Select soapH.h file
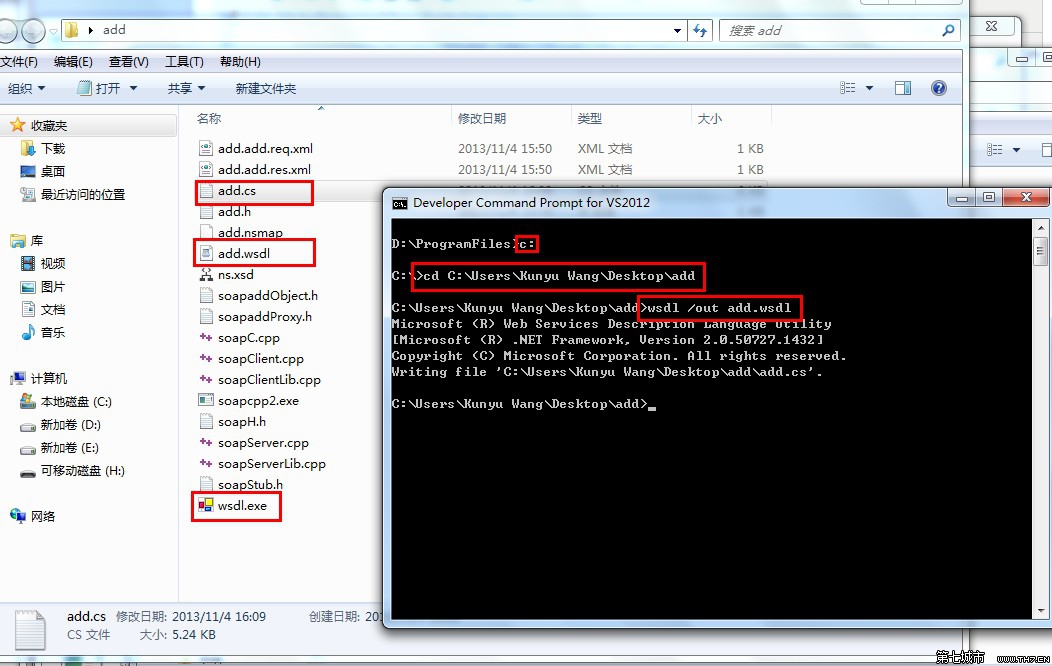 pos(242,422)
